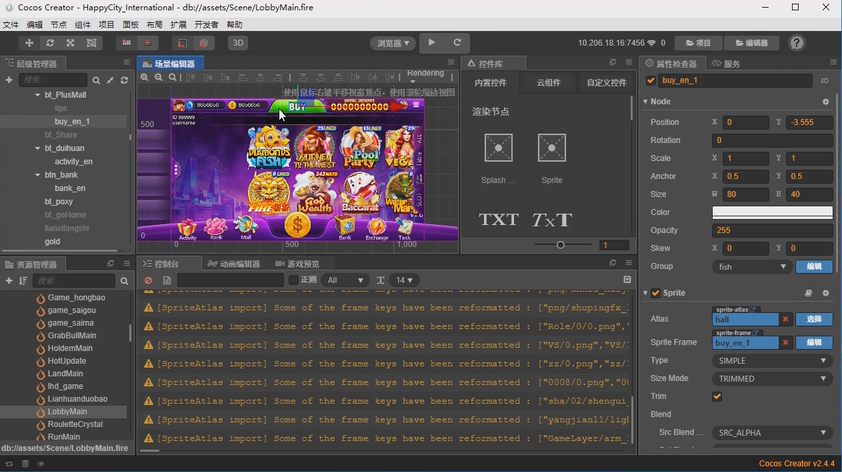Collapse the bt_duihuan node

[38, 148]
